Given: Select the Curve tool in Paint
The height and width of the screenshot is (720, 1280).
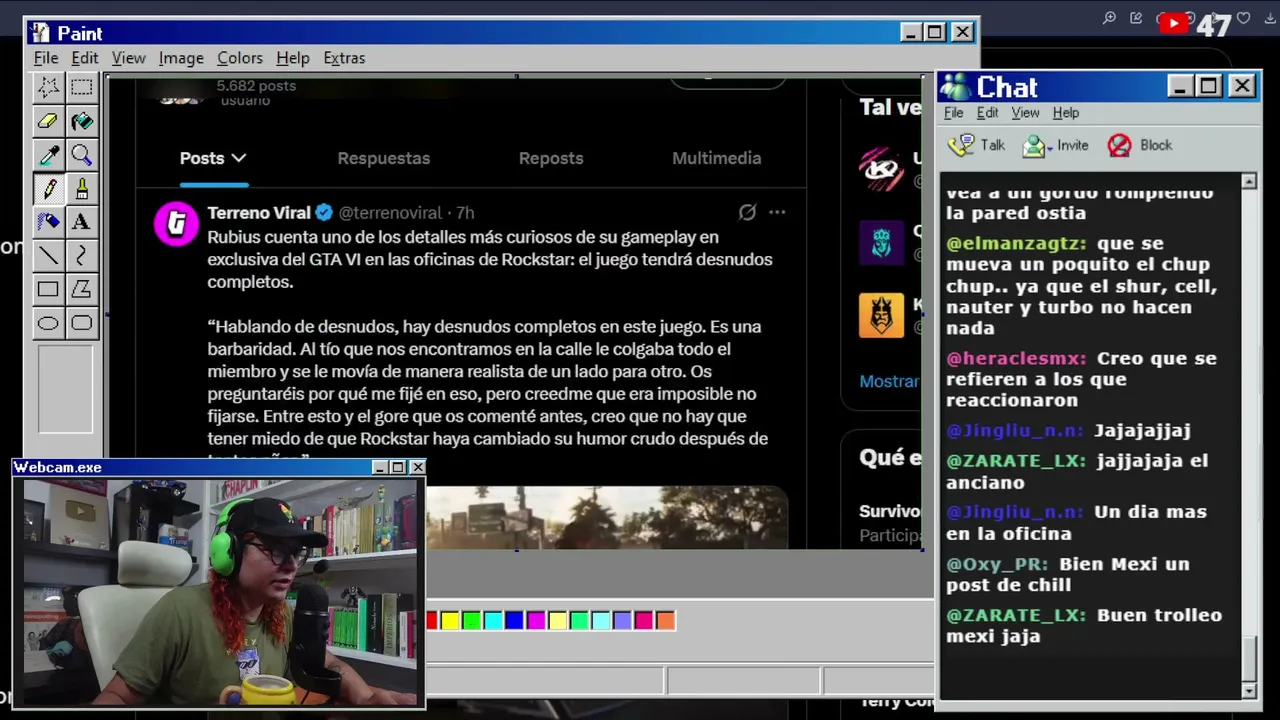Looking at the screenshot, I should [x=82, y=256].
